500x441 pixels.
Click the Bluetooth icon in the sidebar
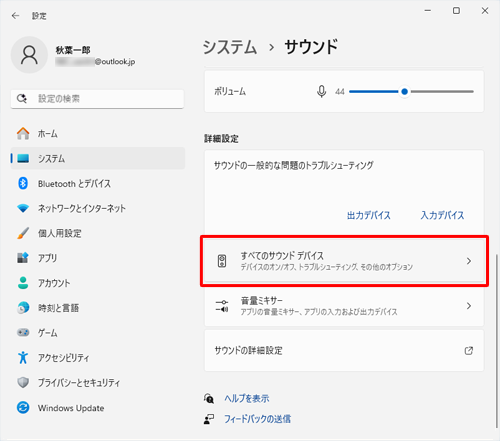(x=23, y=183)
